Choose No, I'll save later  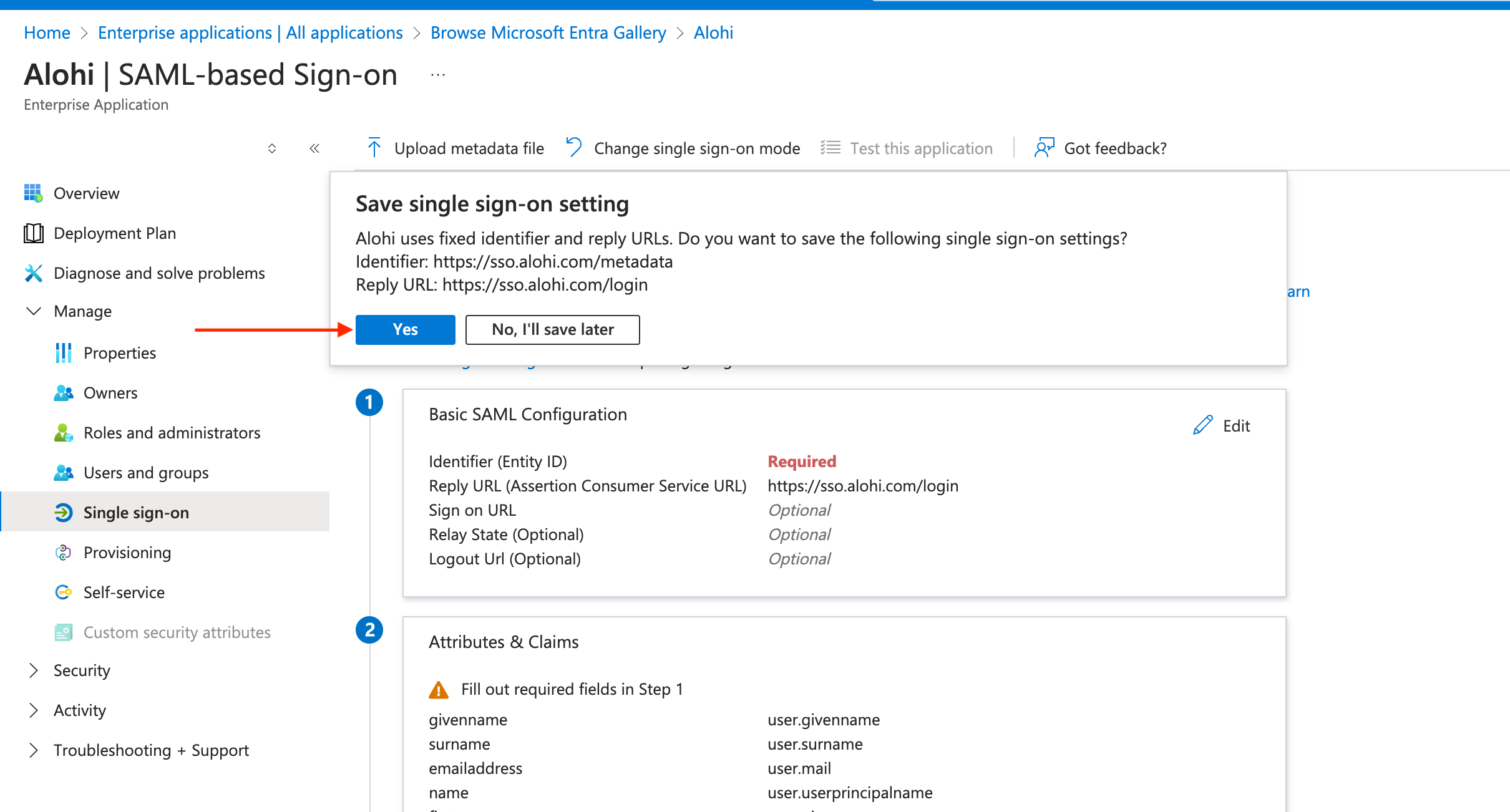(553, 329)
